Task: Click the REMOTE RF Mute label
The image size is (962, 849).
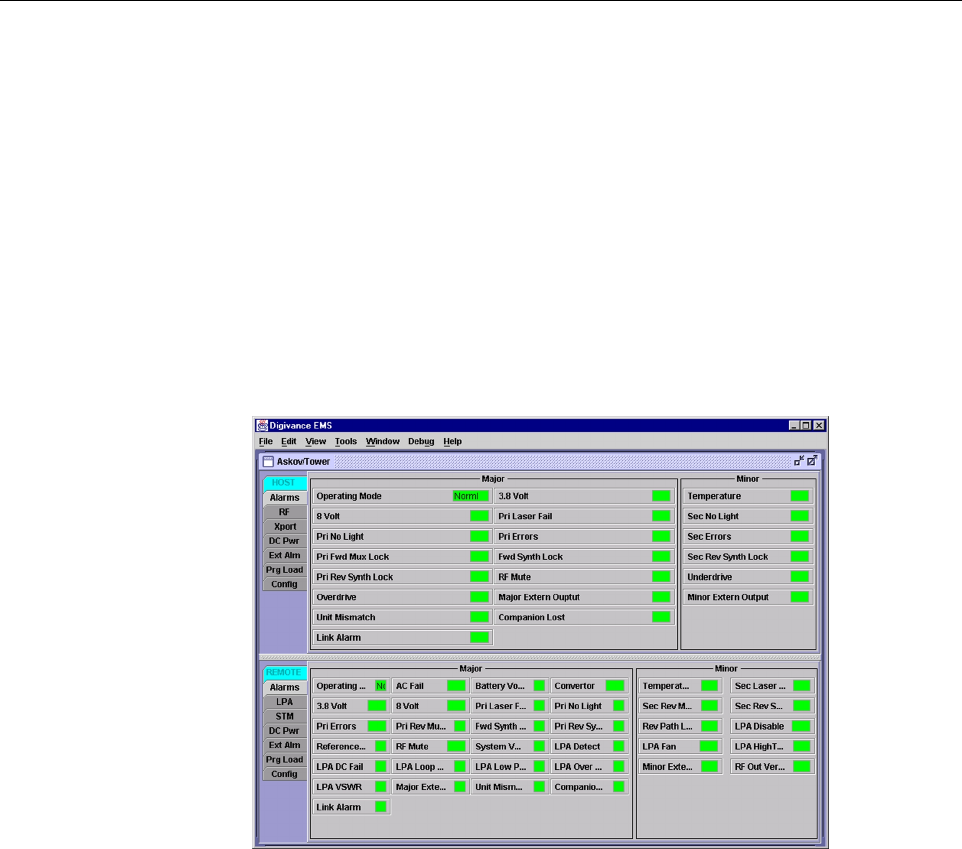Action: tap(412, 747)
